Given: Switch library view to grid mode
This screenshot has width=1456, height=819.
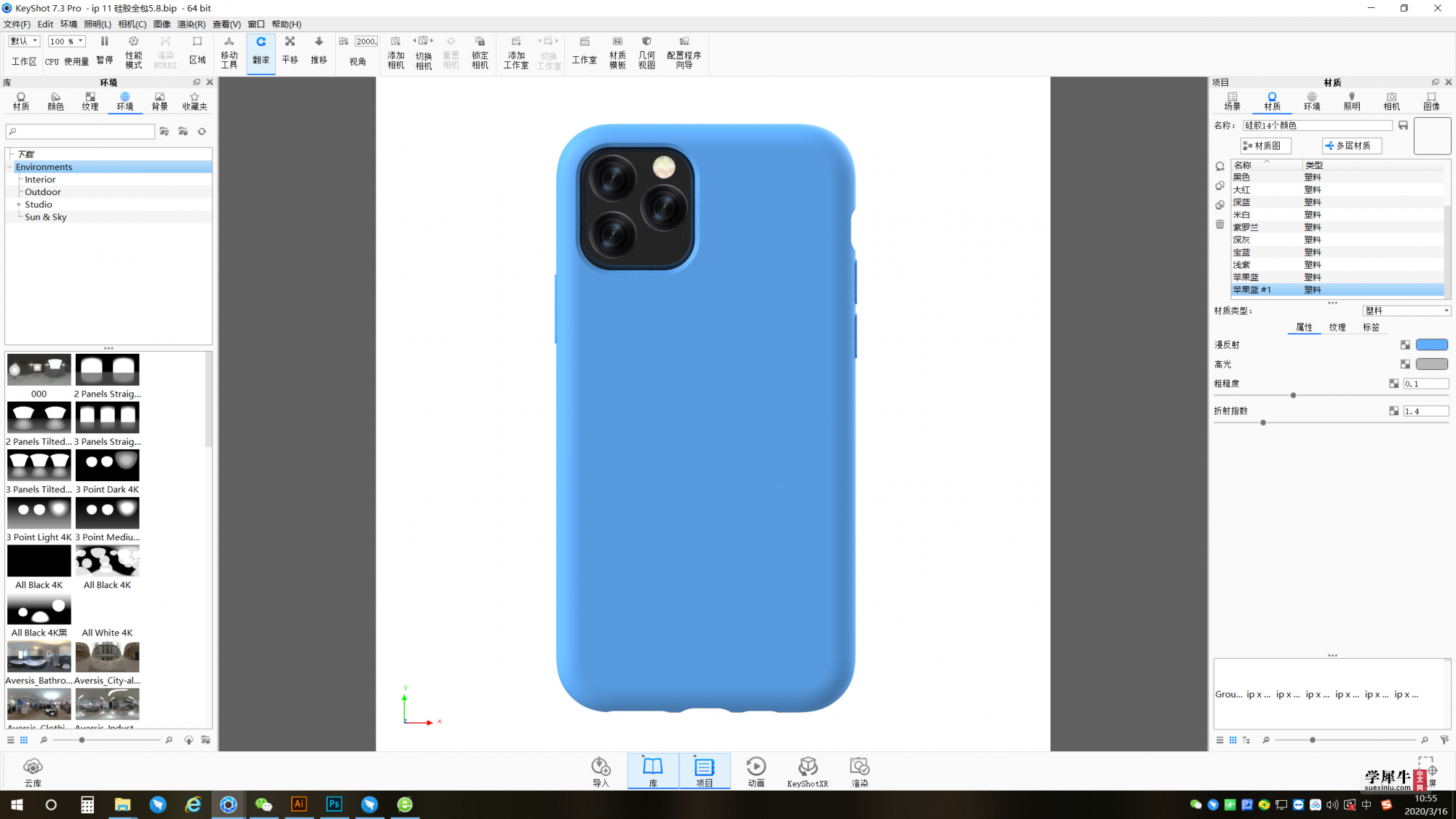Looking at the screenshot, I should [x=24, y=740].
